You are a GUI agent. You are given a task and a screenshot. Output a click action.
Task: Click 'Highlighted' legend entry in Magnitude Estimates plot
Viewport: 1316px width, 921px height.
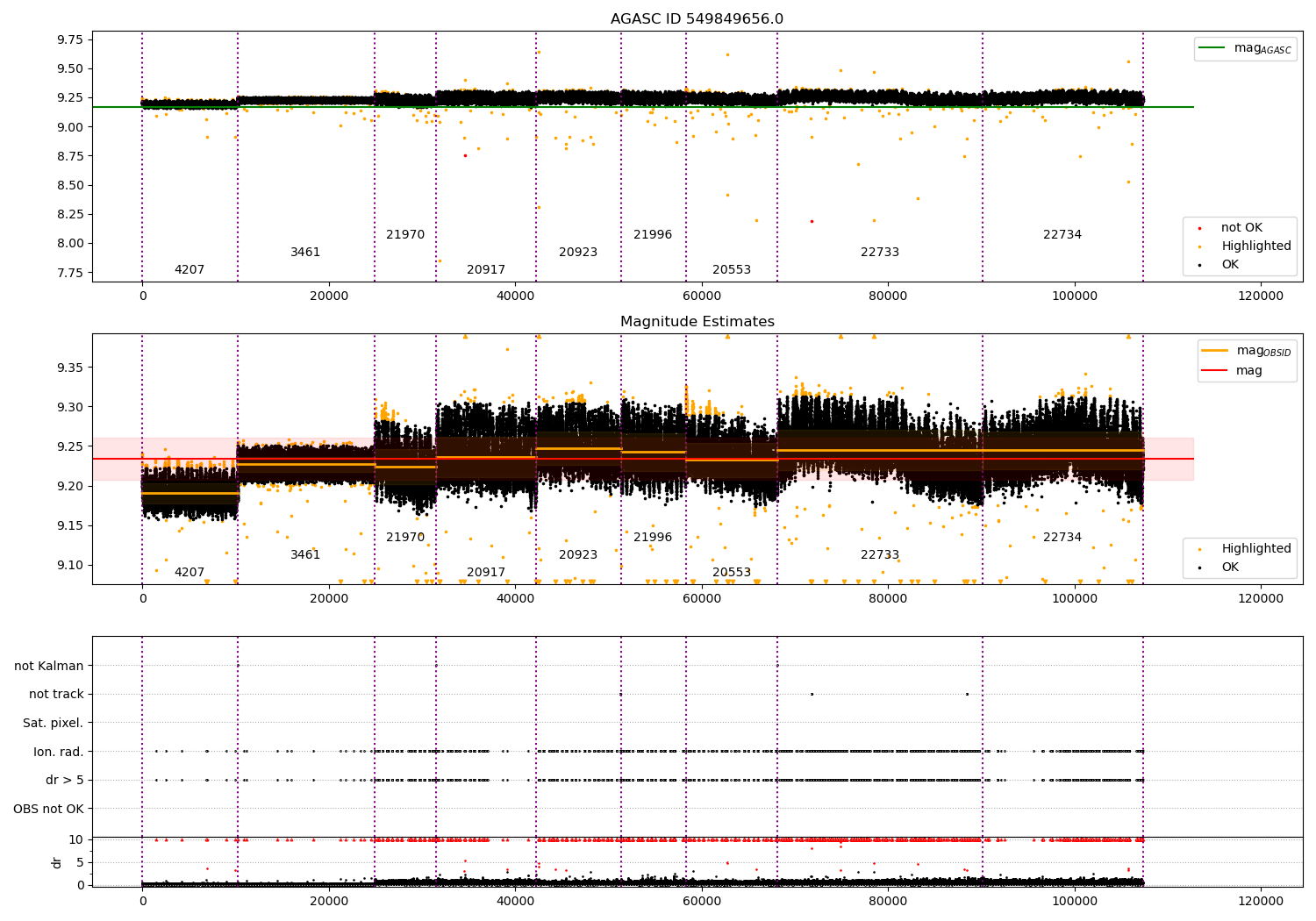[x=1256, y=549]
